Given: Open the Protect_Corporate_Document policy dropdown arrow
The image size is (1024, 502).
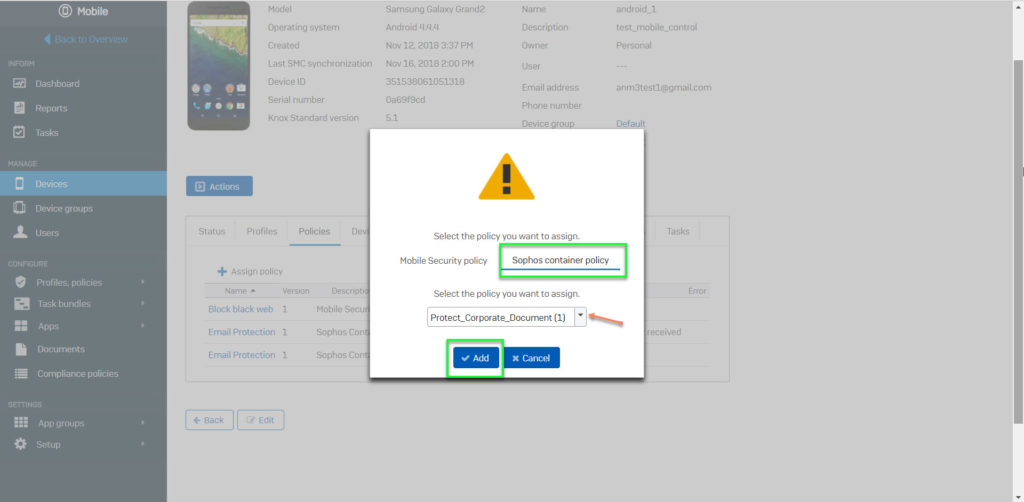Looking at the screenshot, I should tap(580, 317).
